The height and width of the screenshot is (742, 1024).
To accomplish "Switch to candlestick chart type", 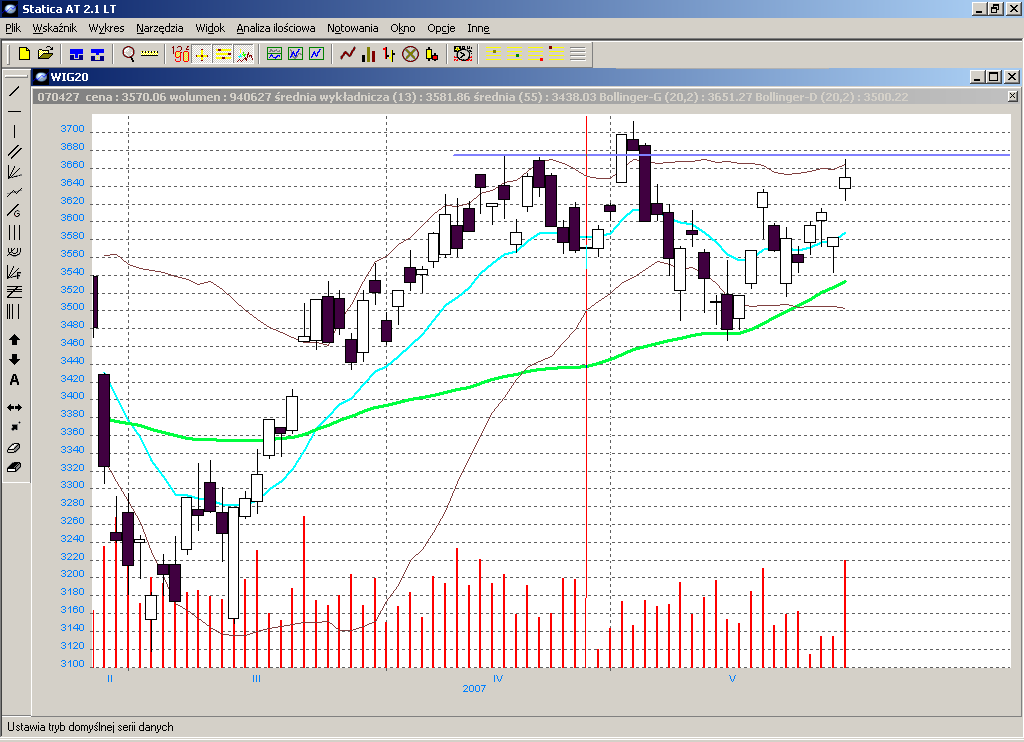I will point(432,54).
